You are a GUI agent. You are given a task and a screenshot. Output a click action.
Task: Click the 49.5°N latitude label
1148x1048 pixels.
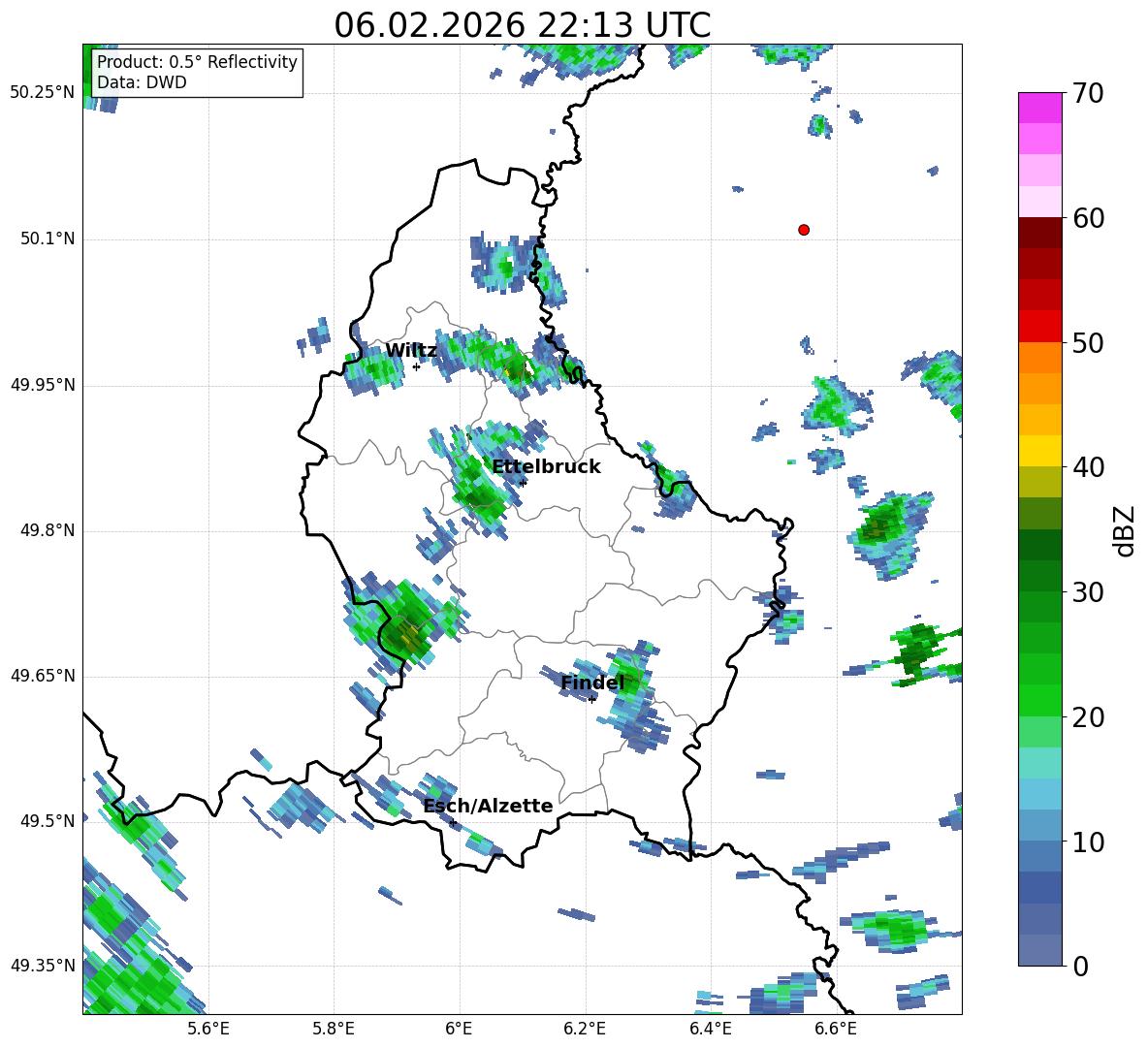(48, 821)
